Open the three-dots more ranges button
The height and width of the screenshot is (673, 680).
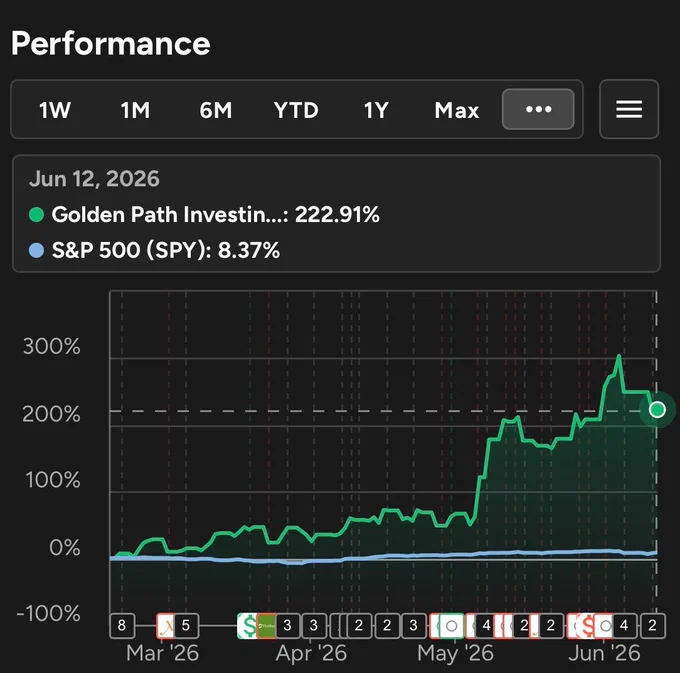(538, 109)
